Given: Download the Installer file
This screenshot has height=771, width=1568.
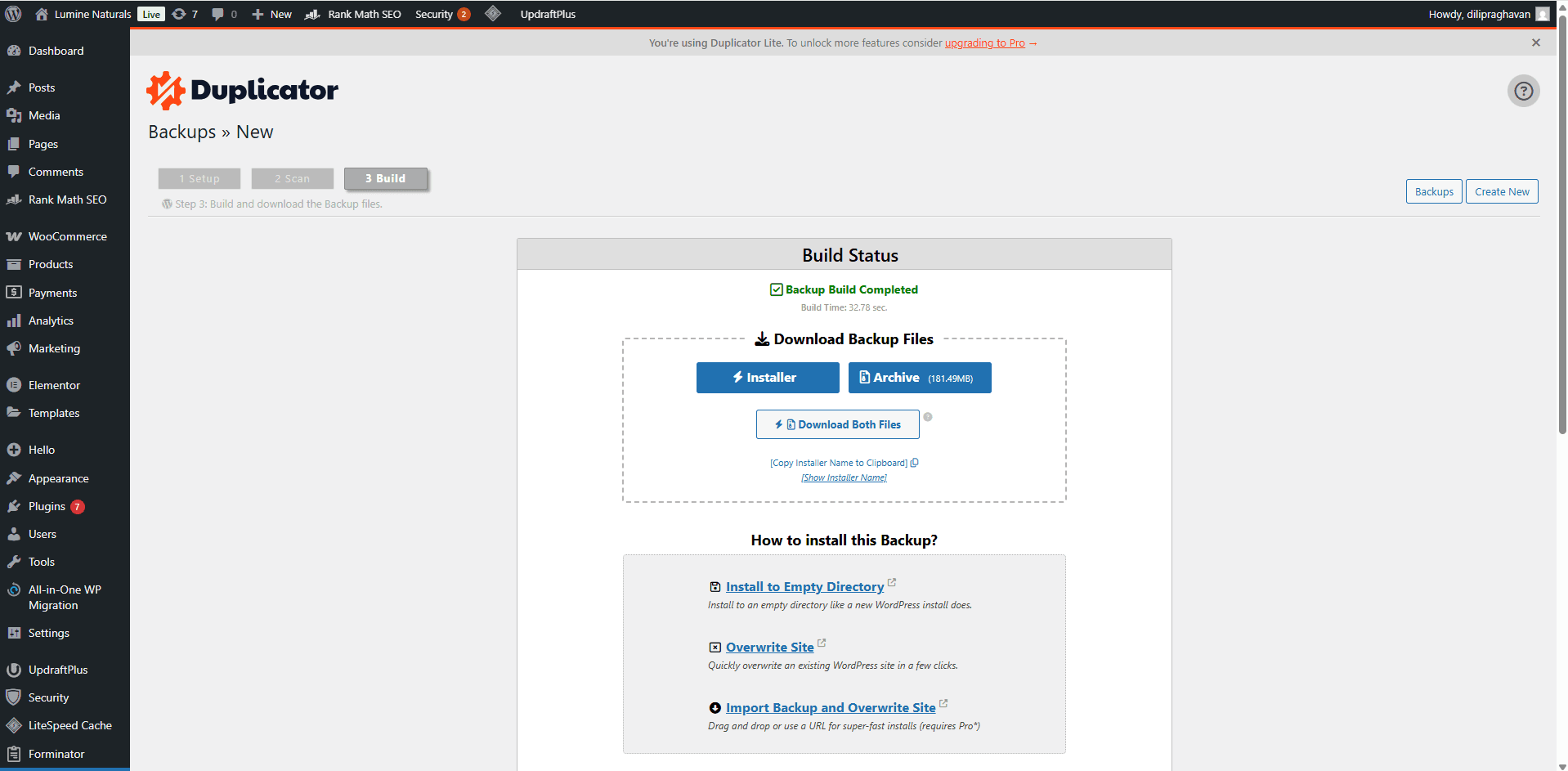Looking at the screenshot, I should (x=768, y=378).
